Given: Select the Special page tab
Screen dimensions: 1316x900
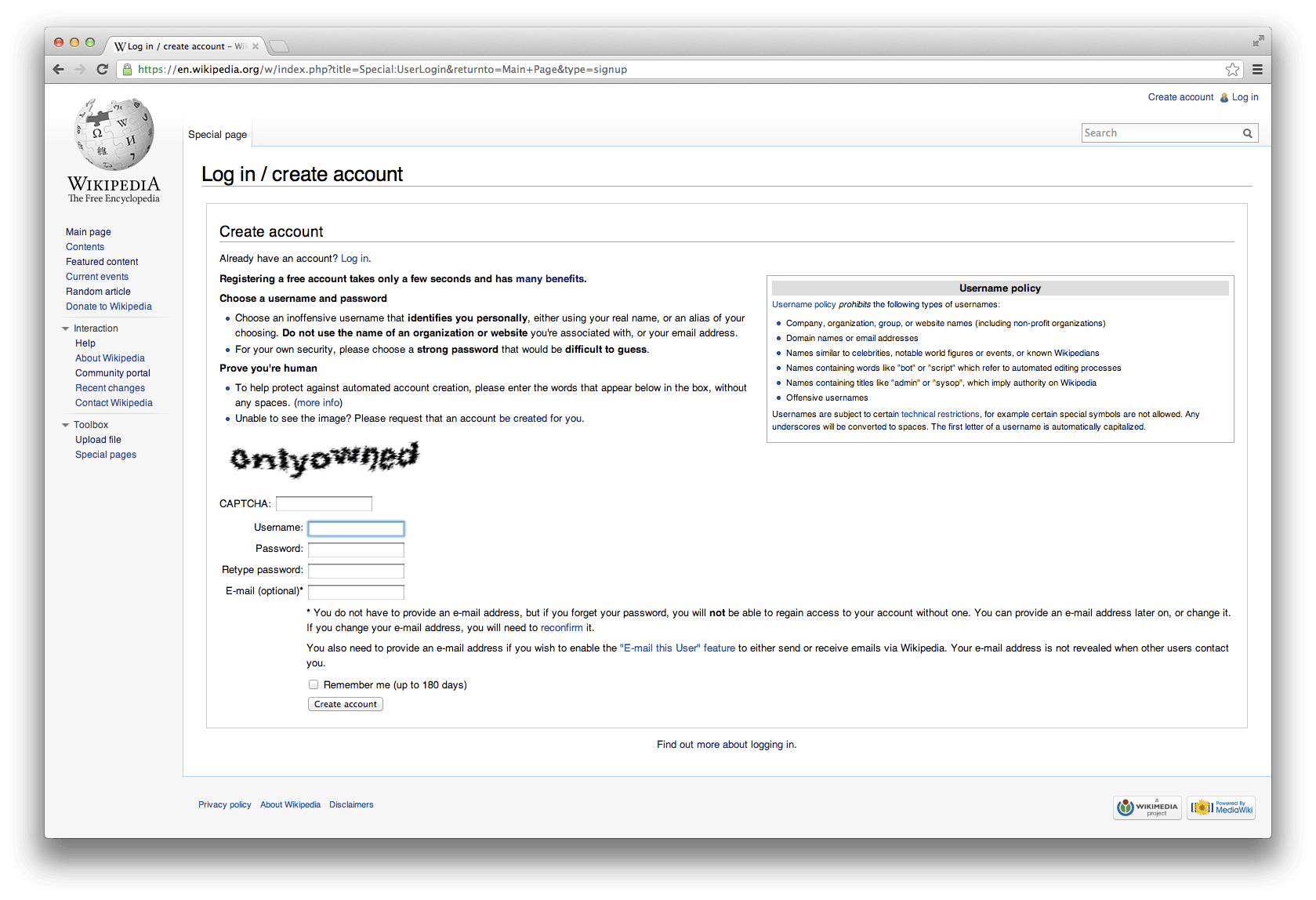Looking at the screenshot, I should [x=218, y=135].
